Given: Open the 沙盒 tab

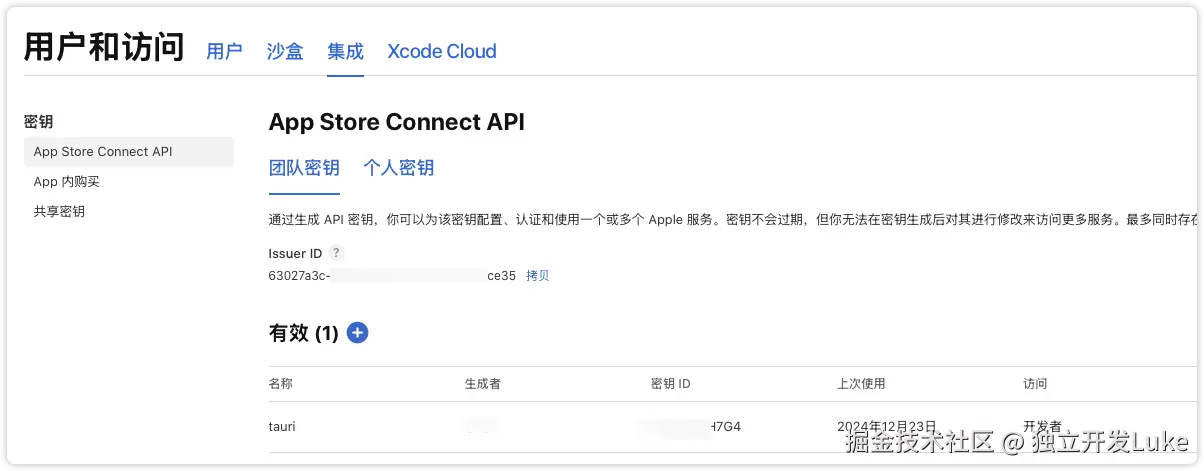Looking at the screenshot, I should [x=285, y=51].
